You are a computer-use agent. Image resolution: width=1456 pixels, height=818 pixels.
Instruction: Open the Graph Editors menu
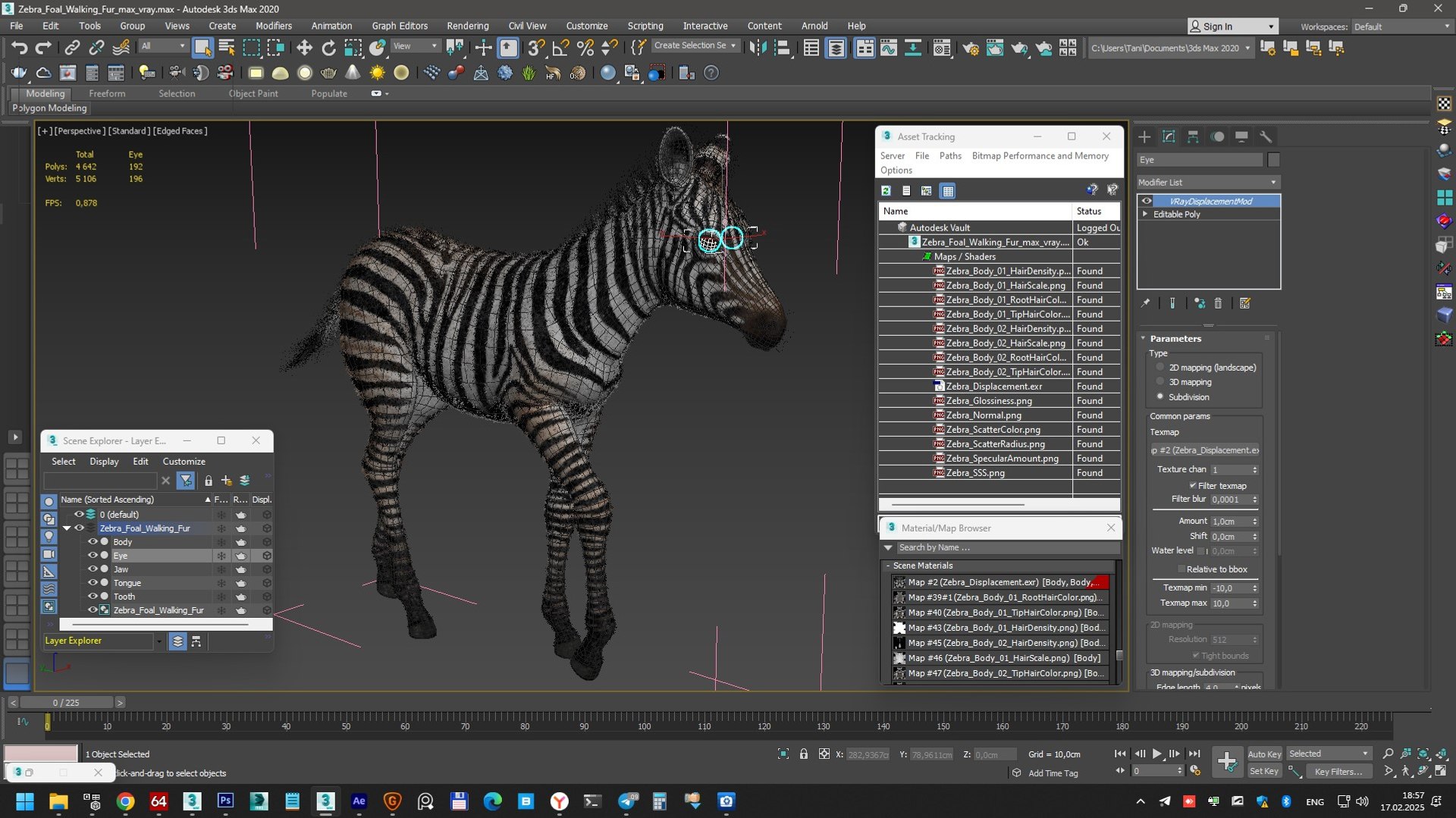[400, 26]
